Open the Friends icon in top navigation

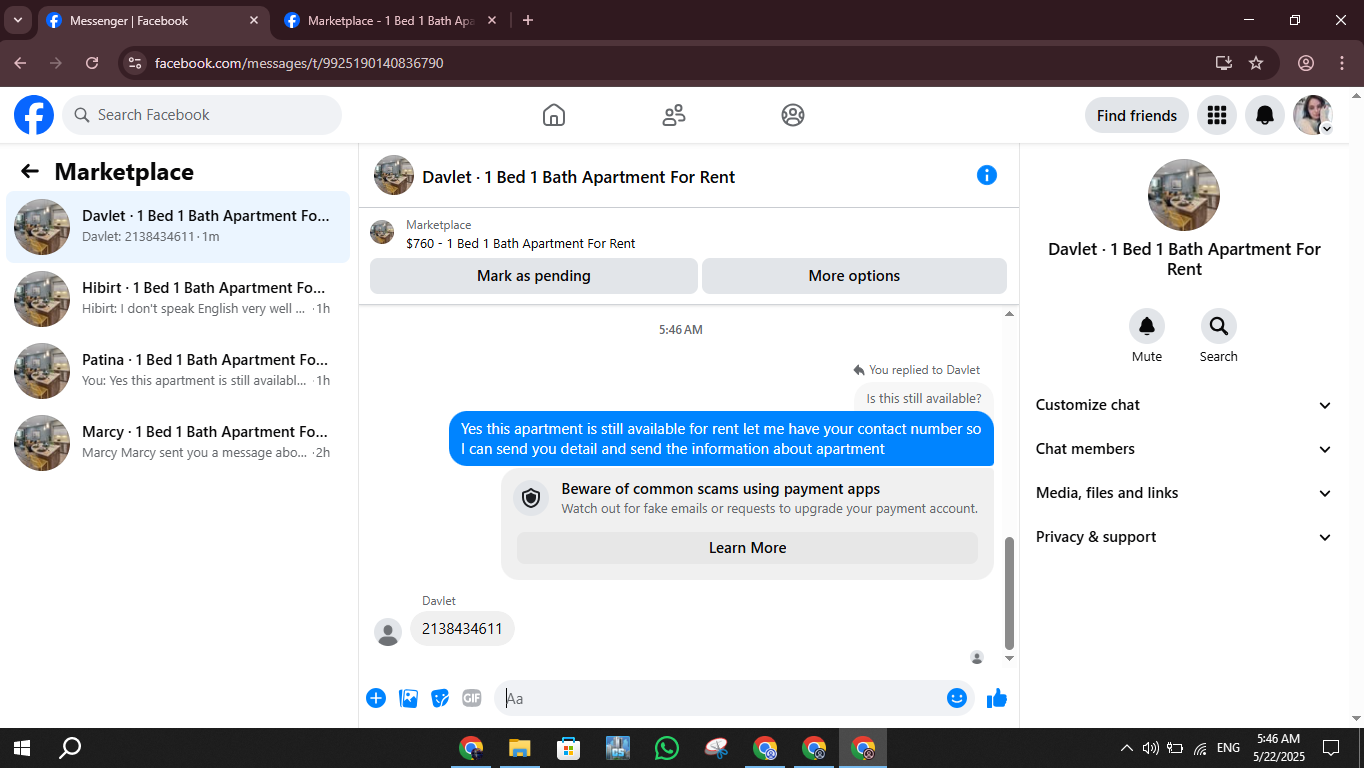tap(674, 115)
